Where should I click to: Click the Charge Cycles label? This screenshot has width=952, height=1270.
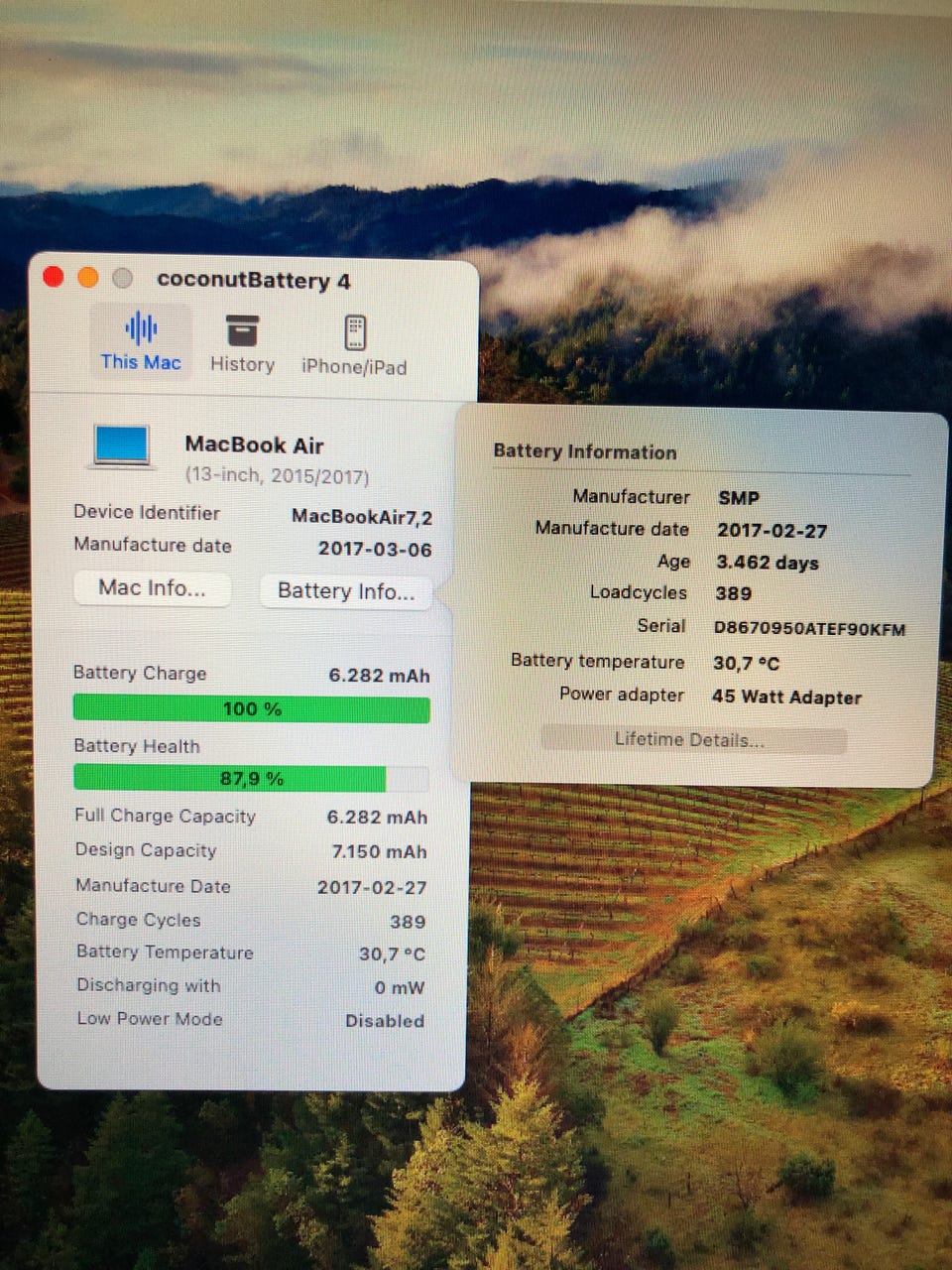(138, 920)
